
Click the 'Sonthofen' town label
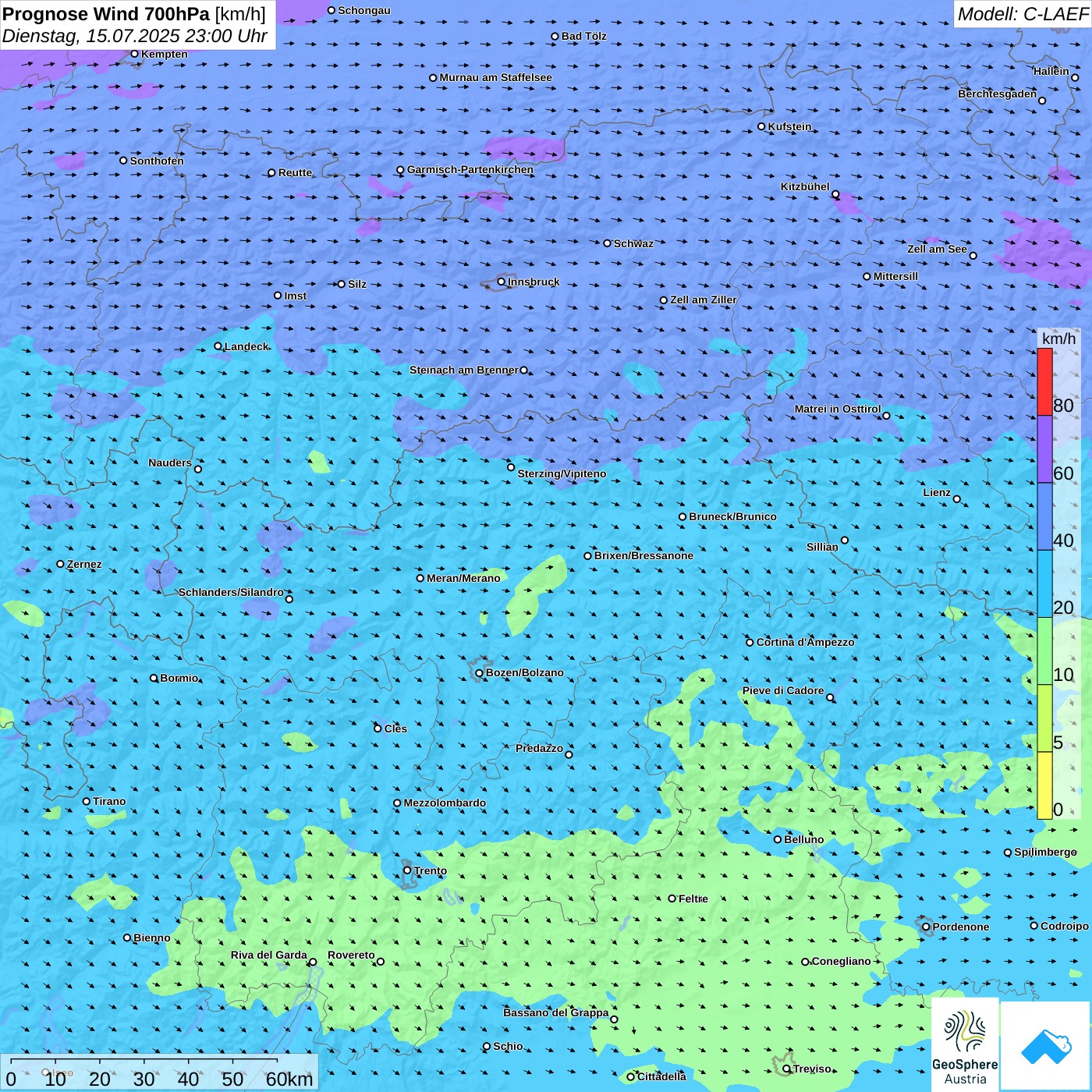click(x=157, y=161)
